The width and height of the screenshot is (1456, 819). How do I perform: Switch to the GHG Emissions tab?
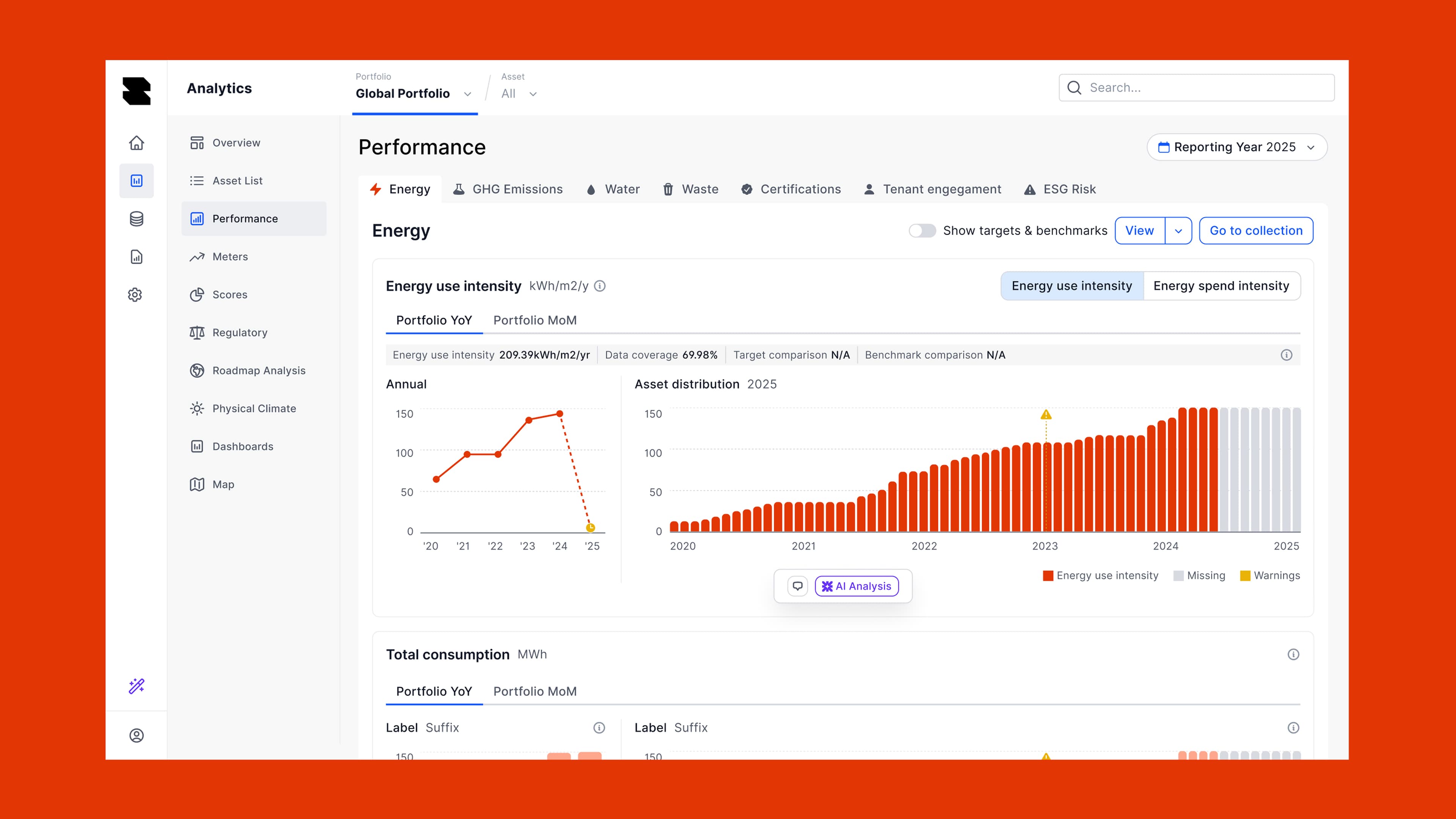click(x=508, y=189)
